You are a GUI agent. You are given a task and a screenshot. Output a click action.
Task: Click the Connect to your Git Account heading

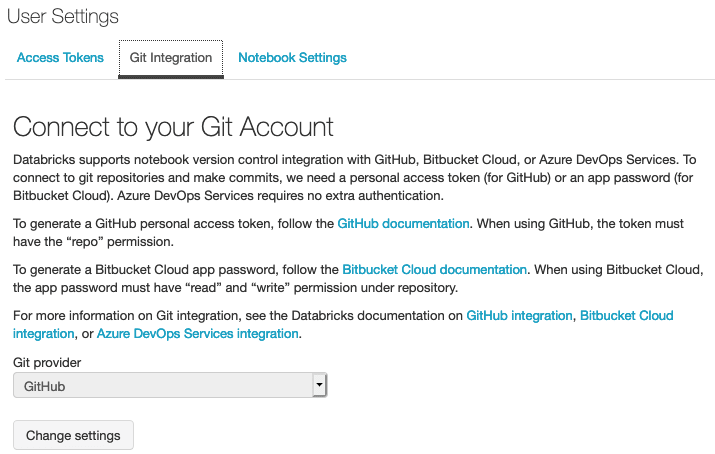point(173,127)
